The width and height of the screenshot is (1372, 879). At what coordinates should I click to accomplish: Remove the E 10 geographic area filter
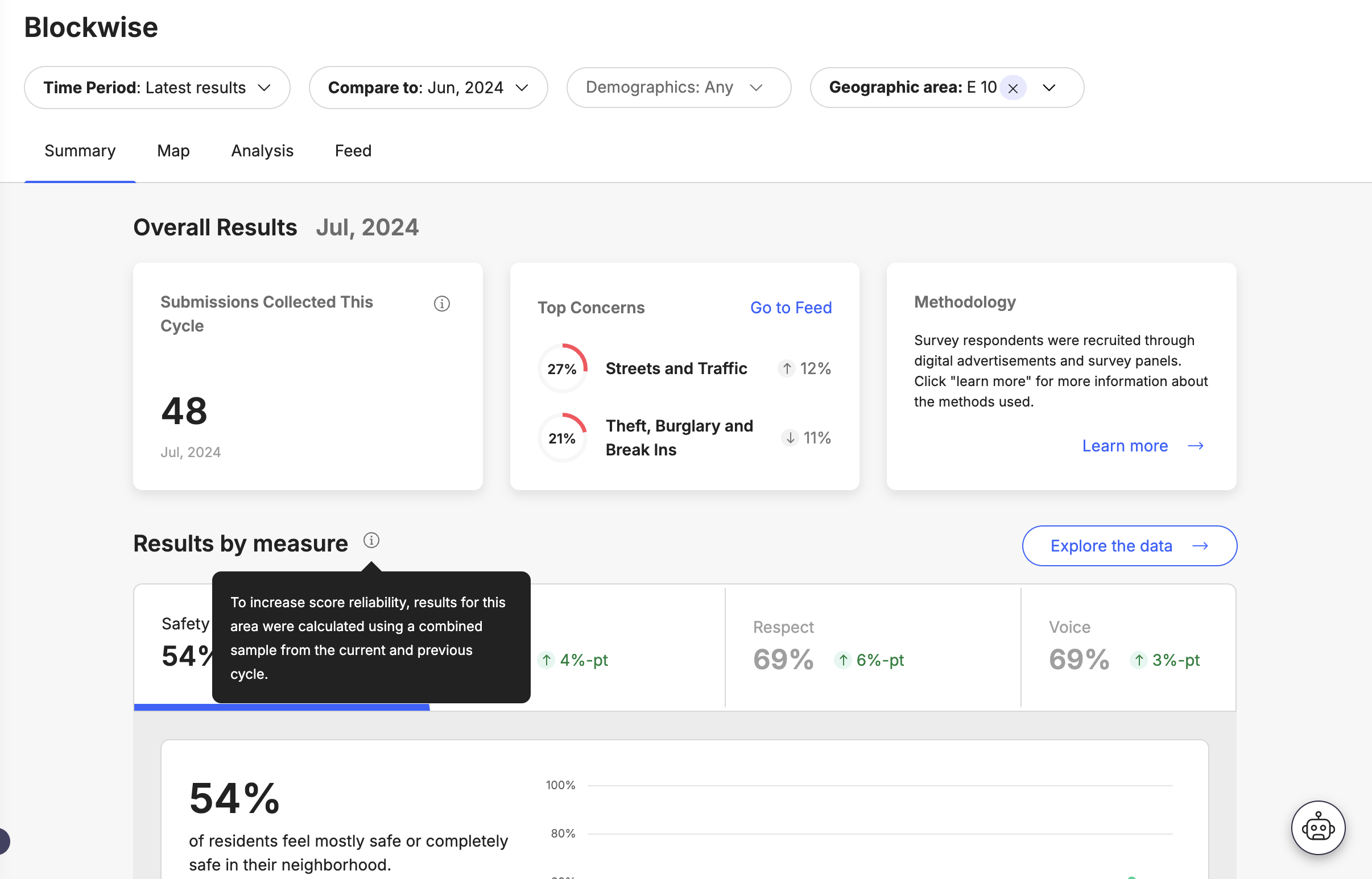pos(1013,89)
